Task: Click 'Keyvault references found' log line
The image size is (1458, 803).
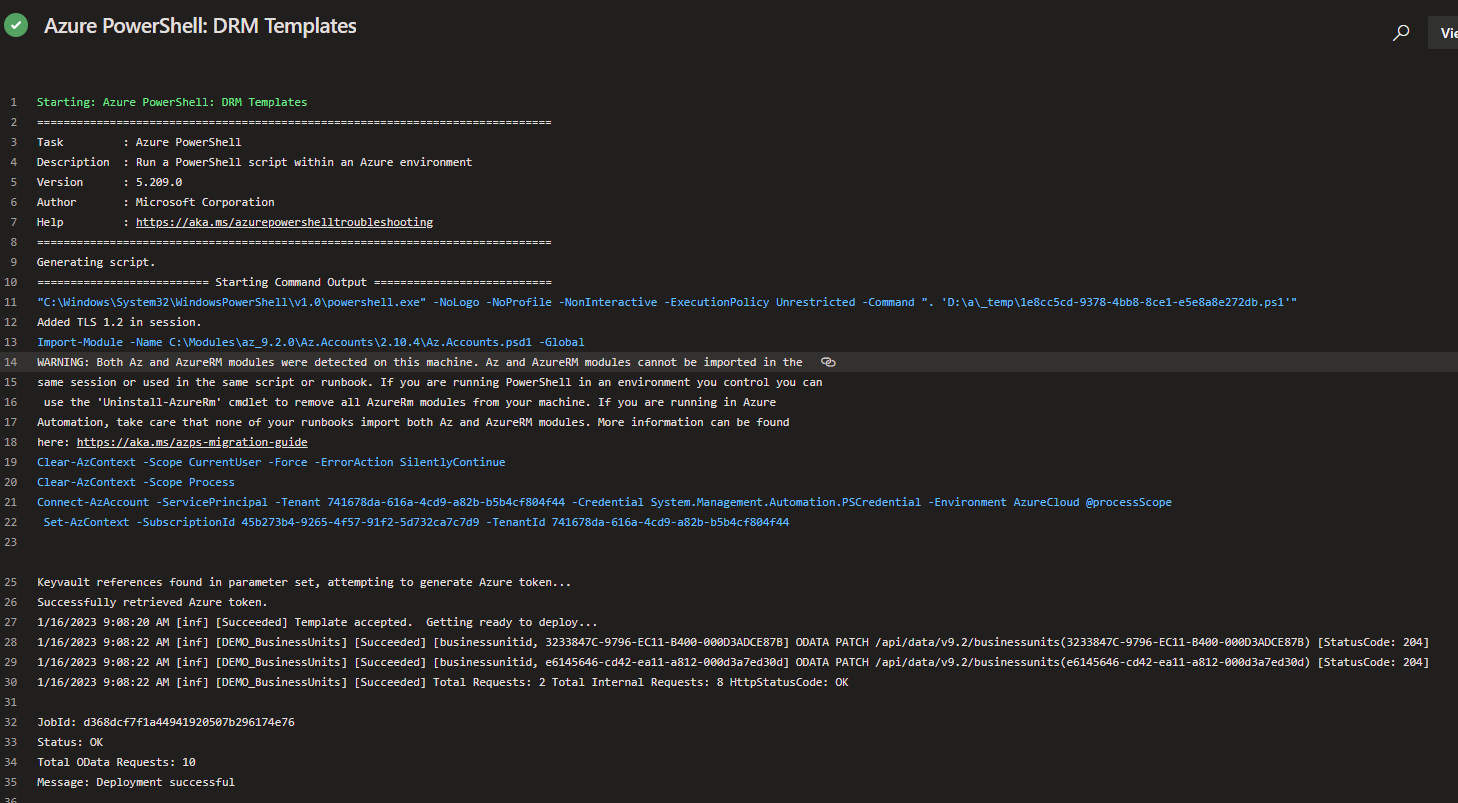Action: [304, 582]
